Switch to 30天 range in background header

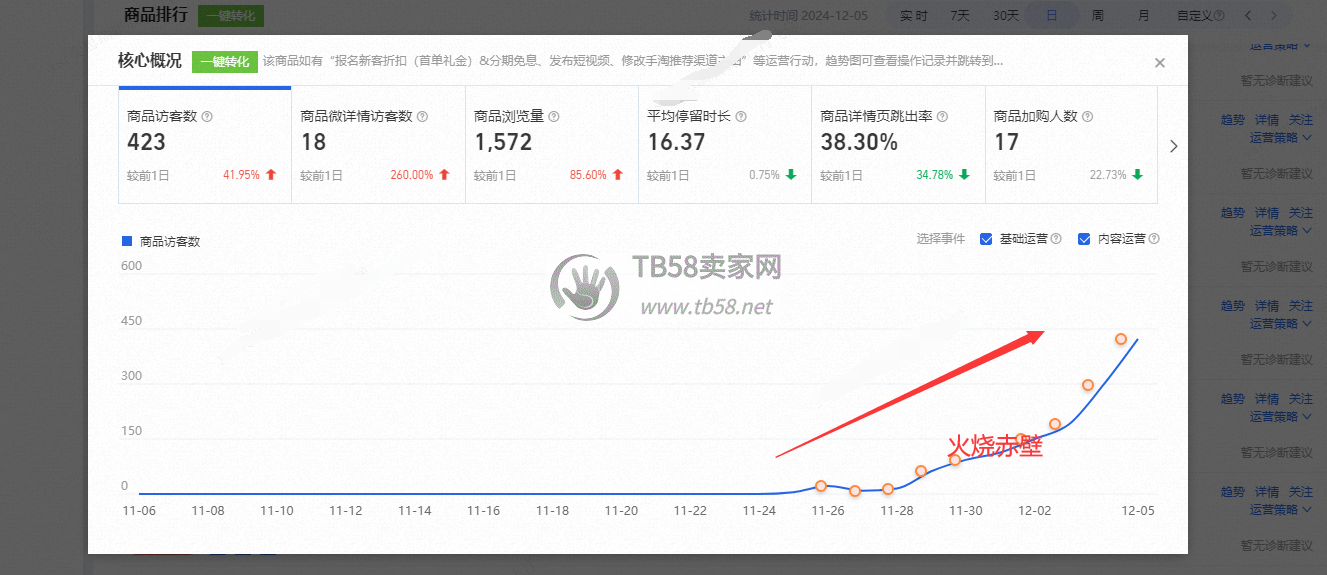1006,16
